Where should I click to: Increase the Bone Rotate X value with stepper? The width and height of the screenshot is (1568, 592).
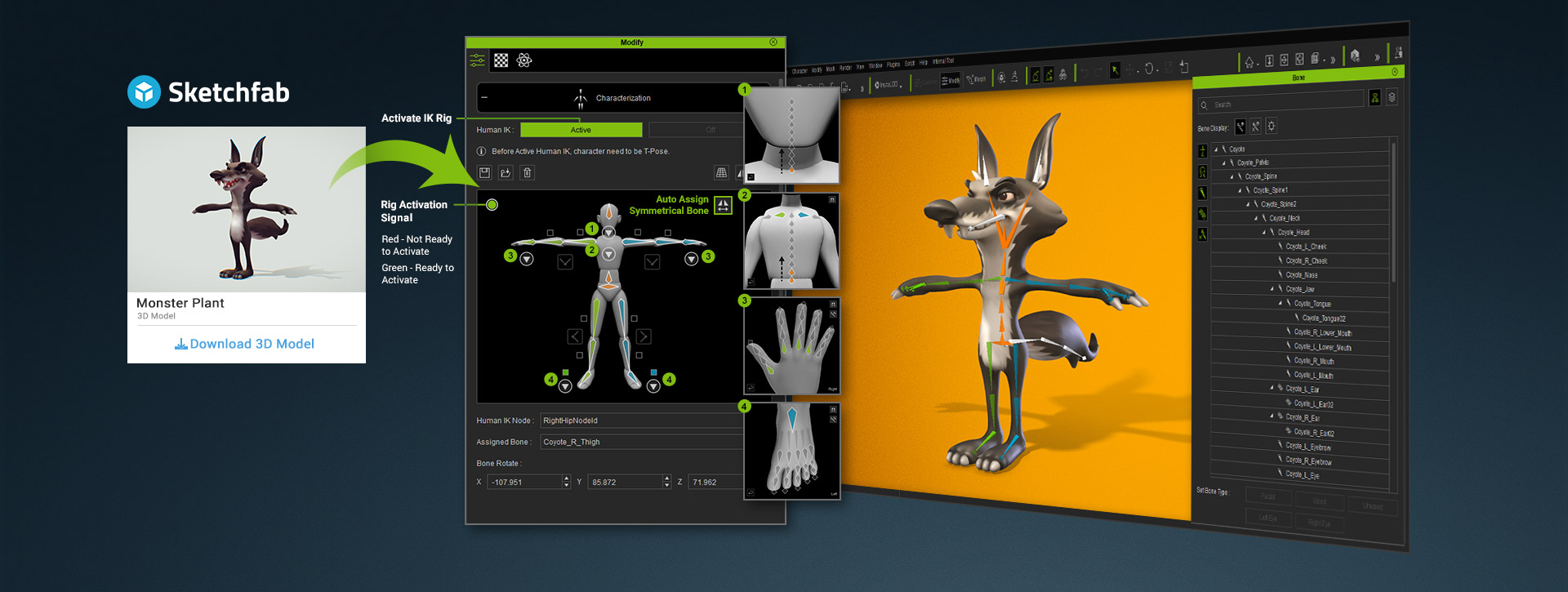[x=566, y=478]
